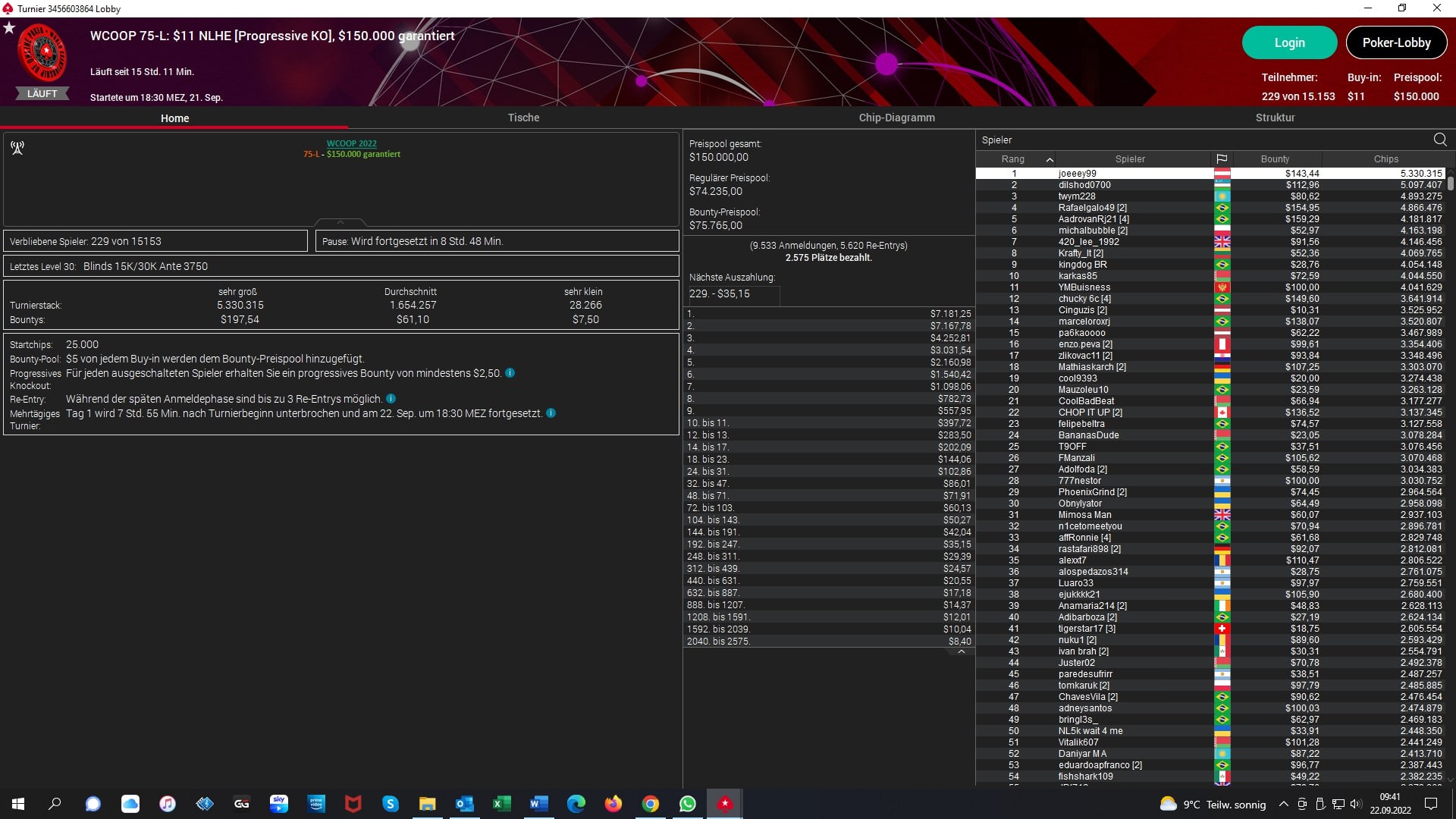
Task: Open the Poker-Lobby button
Action: [1396, 42]
